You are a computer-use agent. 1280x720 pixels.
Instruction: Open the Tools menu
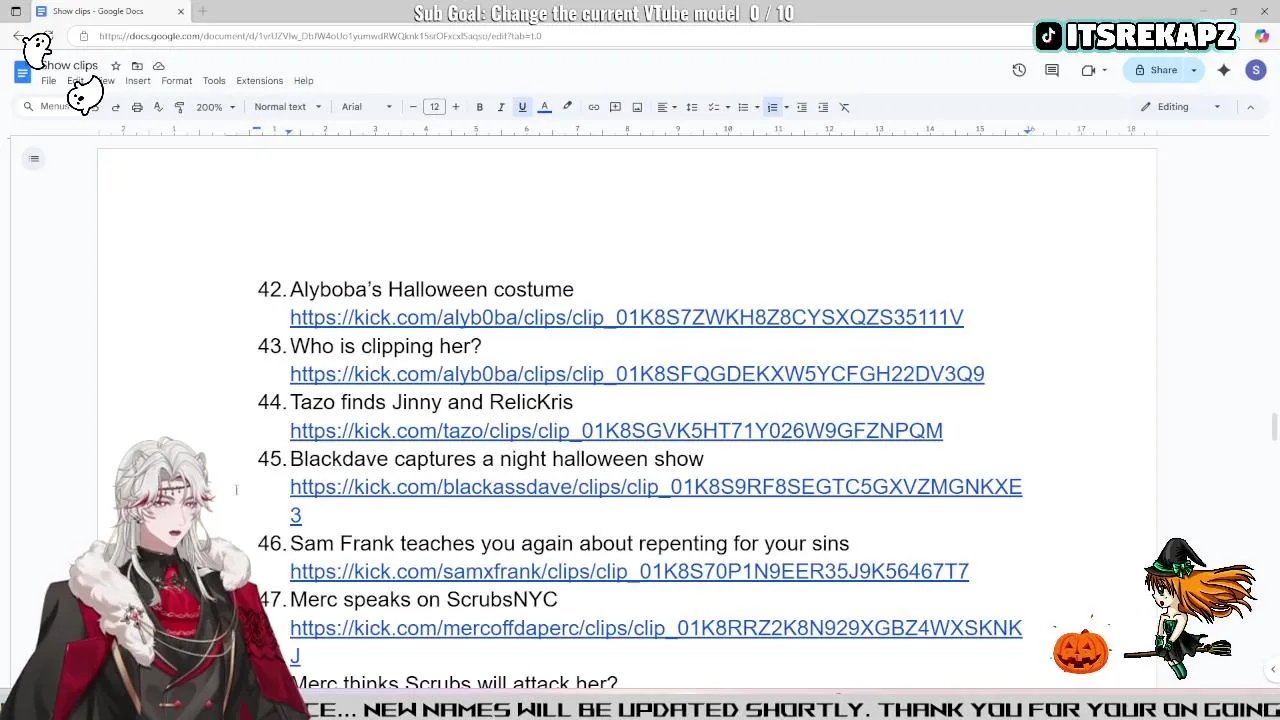214,81
